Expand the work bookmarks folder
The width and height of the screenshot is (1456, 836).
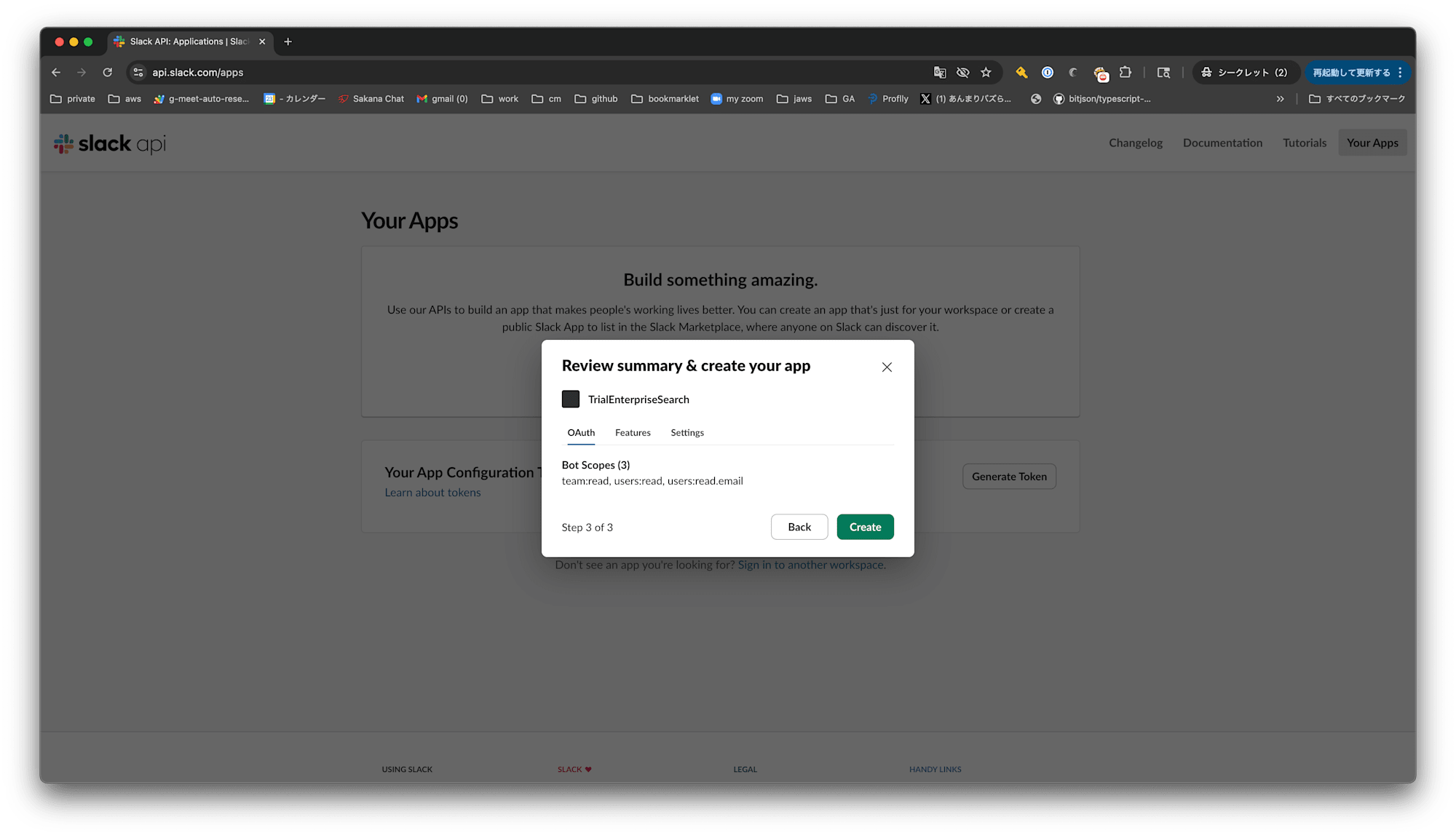tap(500, 99)
